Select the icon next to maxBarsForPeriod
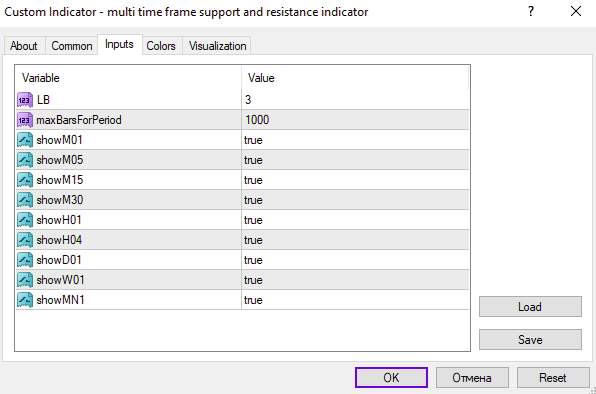 click(25, 120)
